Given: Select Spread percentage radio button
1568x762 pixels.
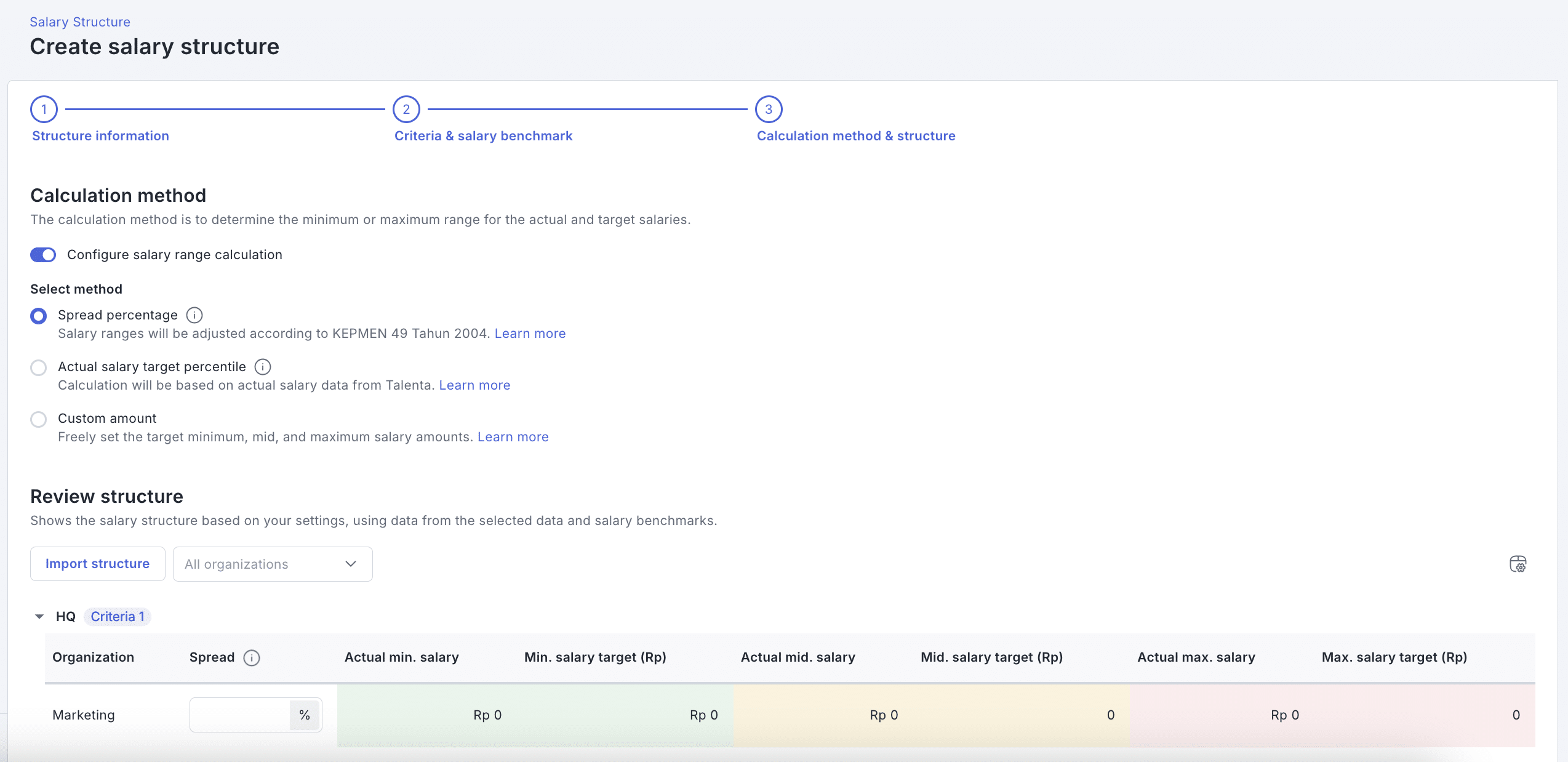Looking at the screenshot, I should pyautogui.click(x=39, y=316).
